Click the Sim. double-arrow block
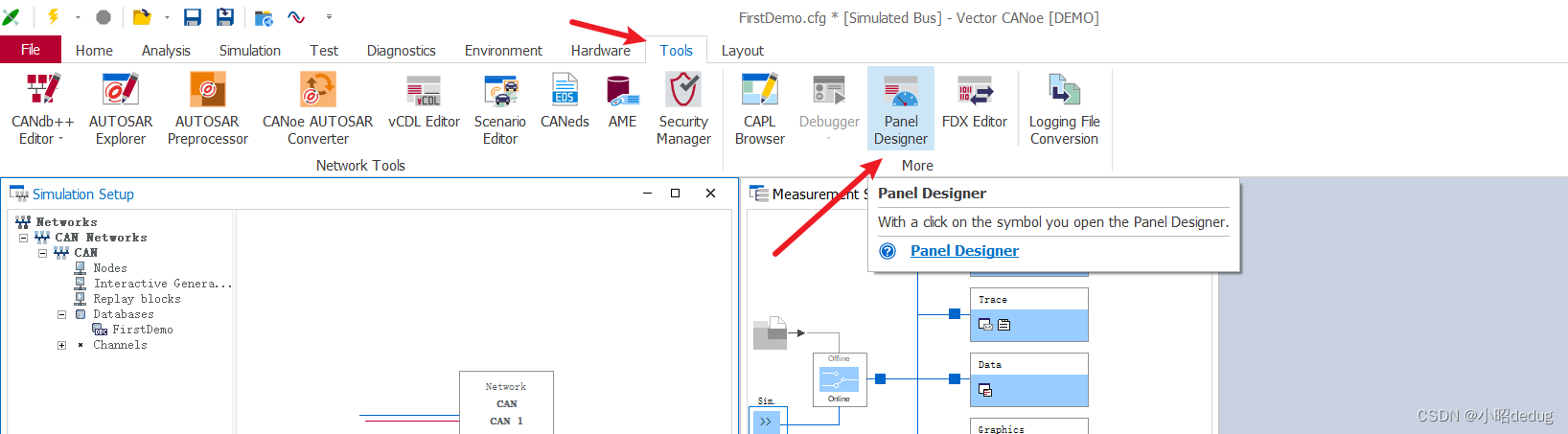 pyautogui.click(x=767, y=421)
